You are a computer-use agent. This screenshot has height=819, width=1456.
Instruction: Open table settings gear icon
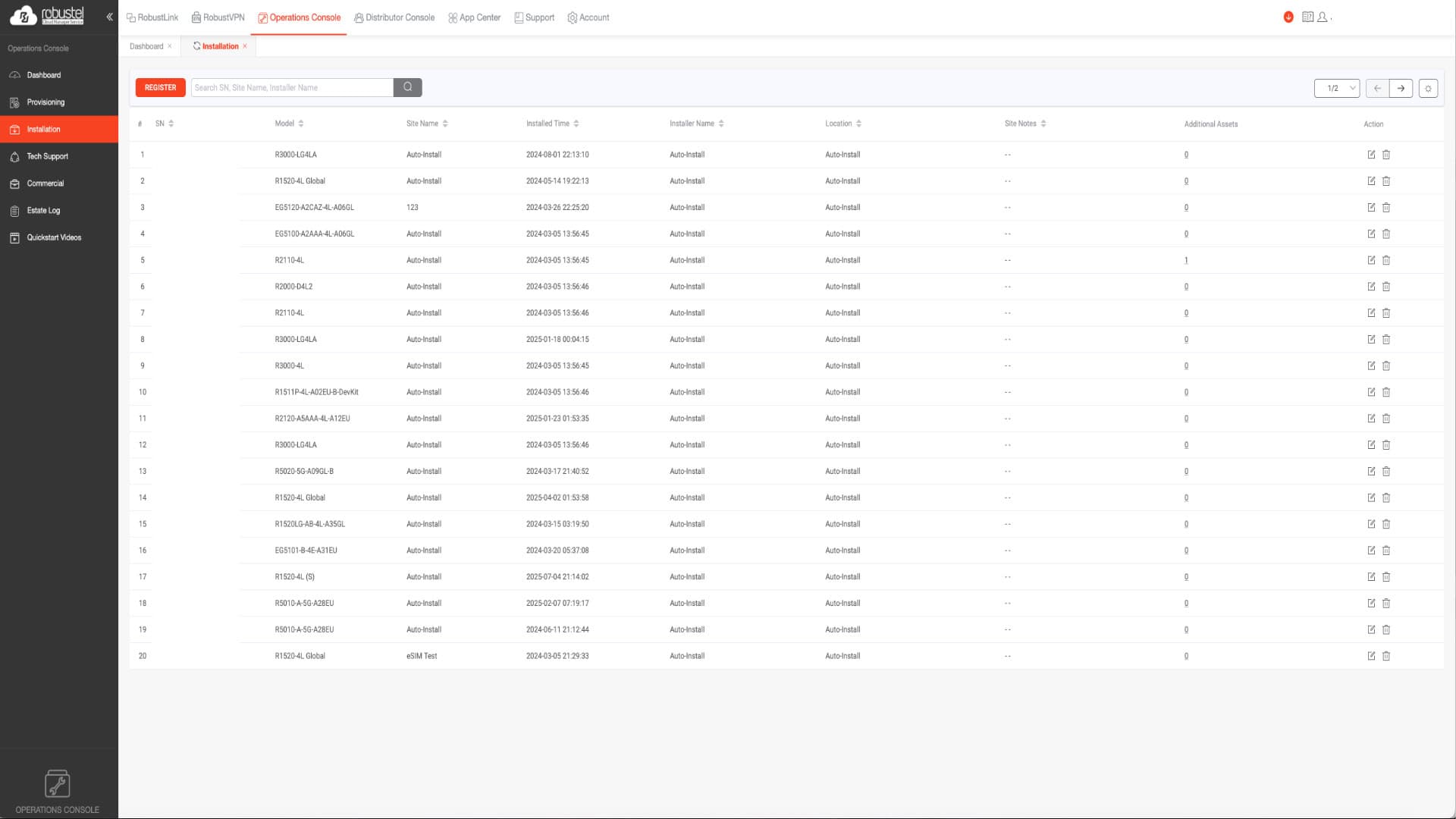1428,88
